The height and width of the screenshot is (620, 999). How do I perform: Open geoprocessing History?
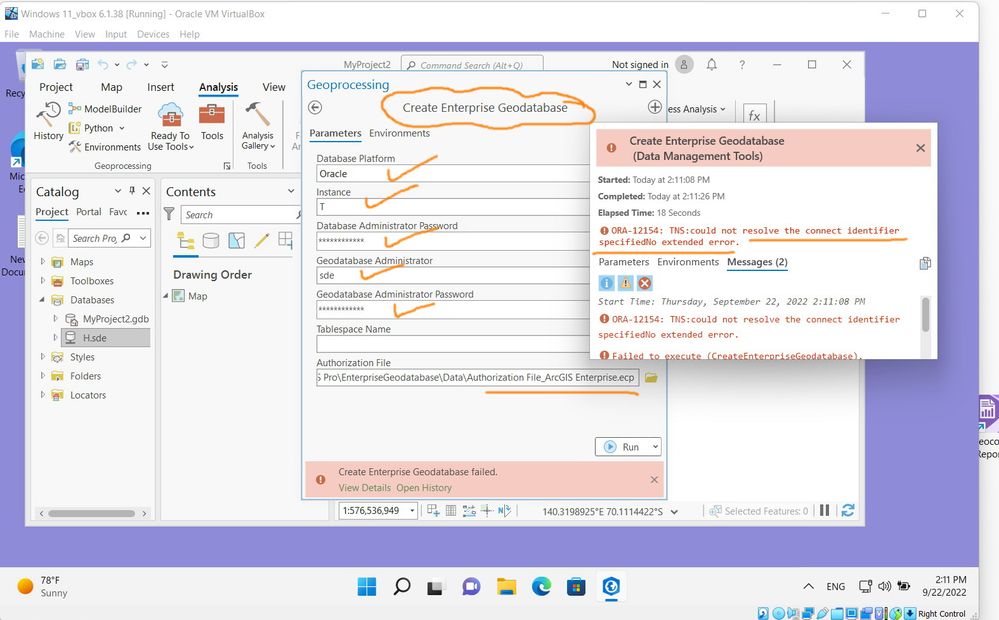click(x=48, y=121)
